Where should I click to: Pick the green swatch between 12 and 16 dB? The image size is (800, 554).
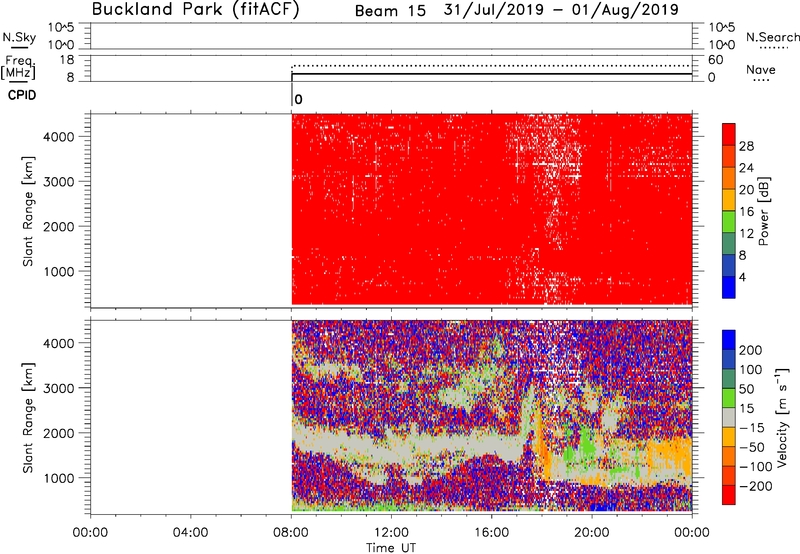(x=729, y=222)
